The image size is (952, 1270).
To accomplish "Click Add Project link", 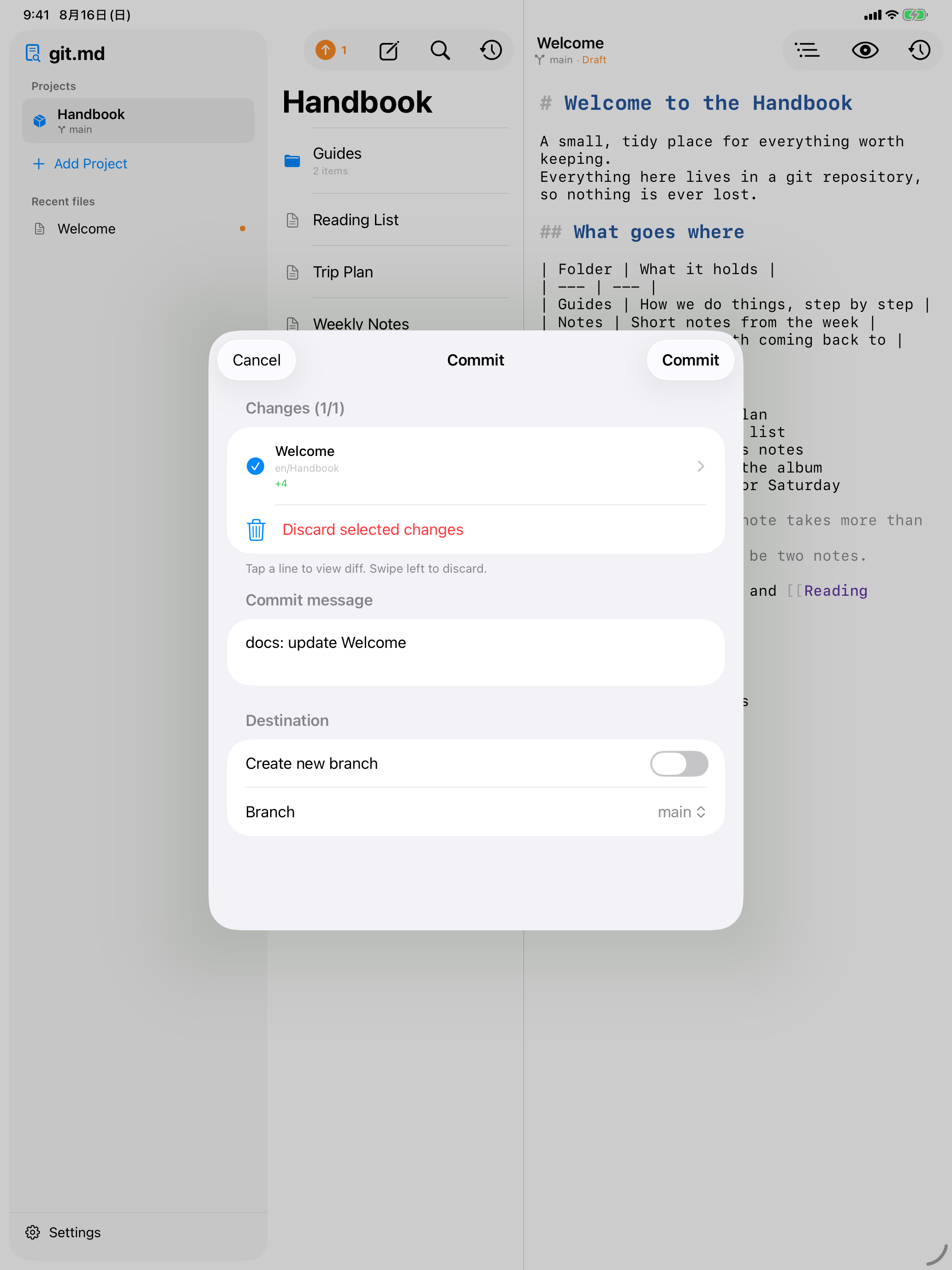I will point(91,164).
